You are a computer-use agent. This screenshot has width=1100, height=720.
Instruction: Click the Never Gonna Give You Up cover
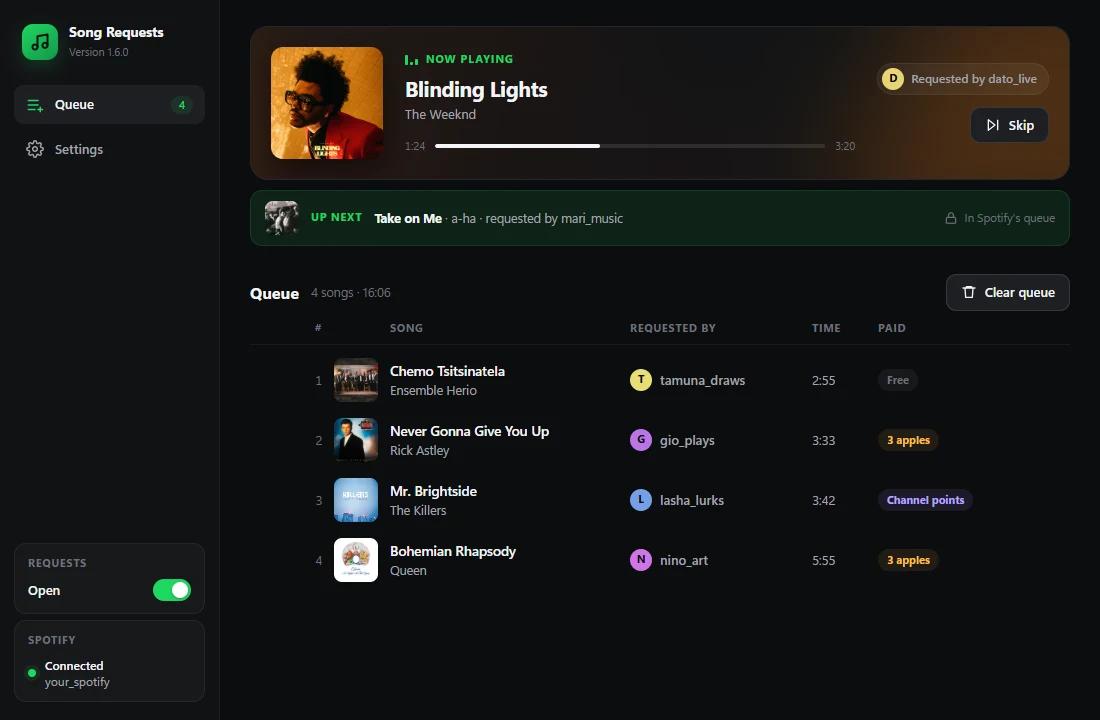(x=356, y=440)
